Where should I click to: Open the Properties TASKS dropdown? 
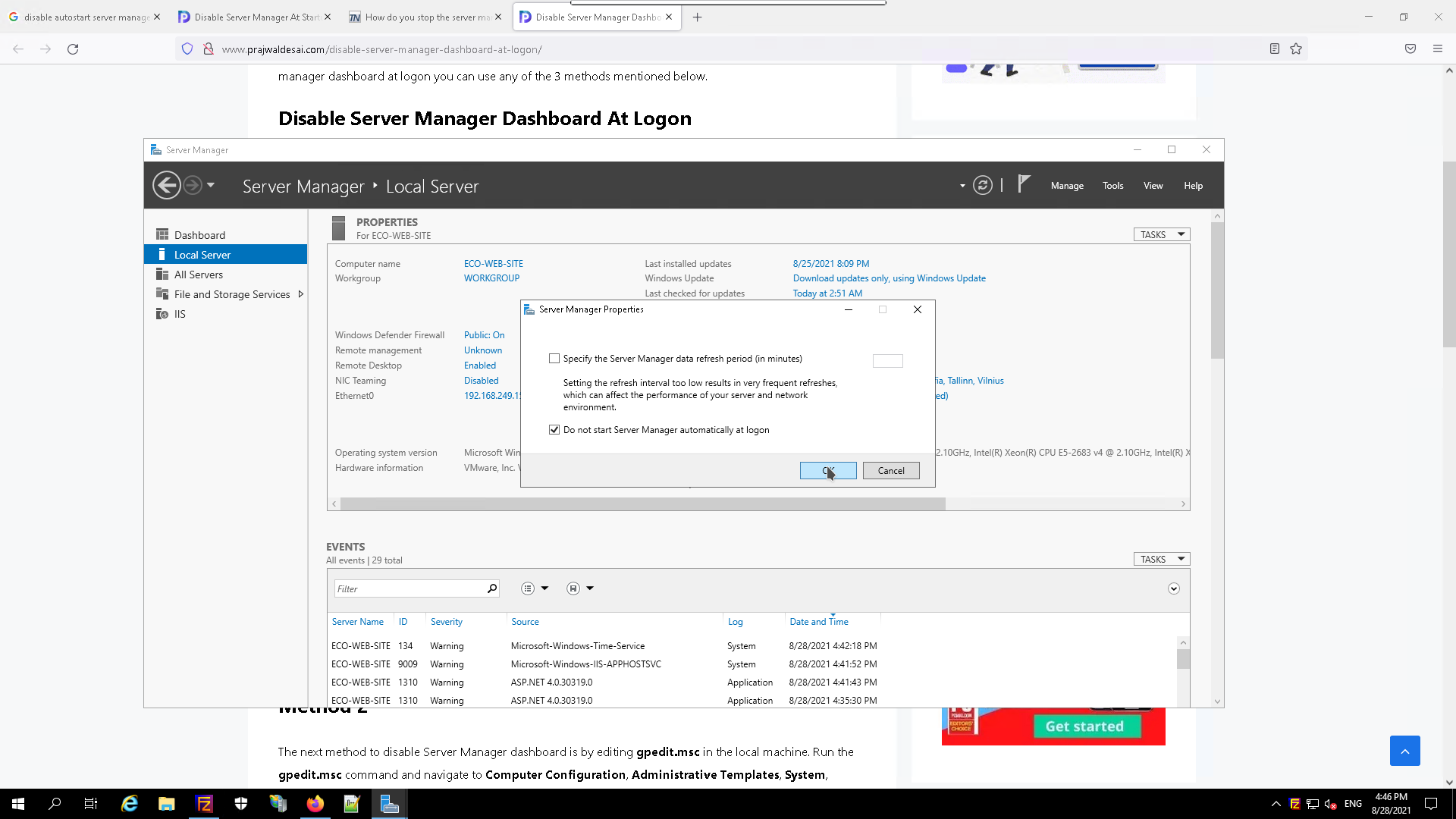[1162, 235]
